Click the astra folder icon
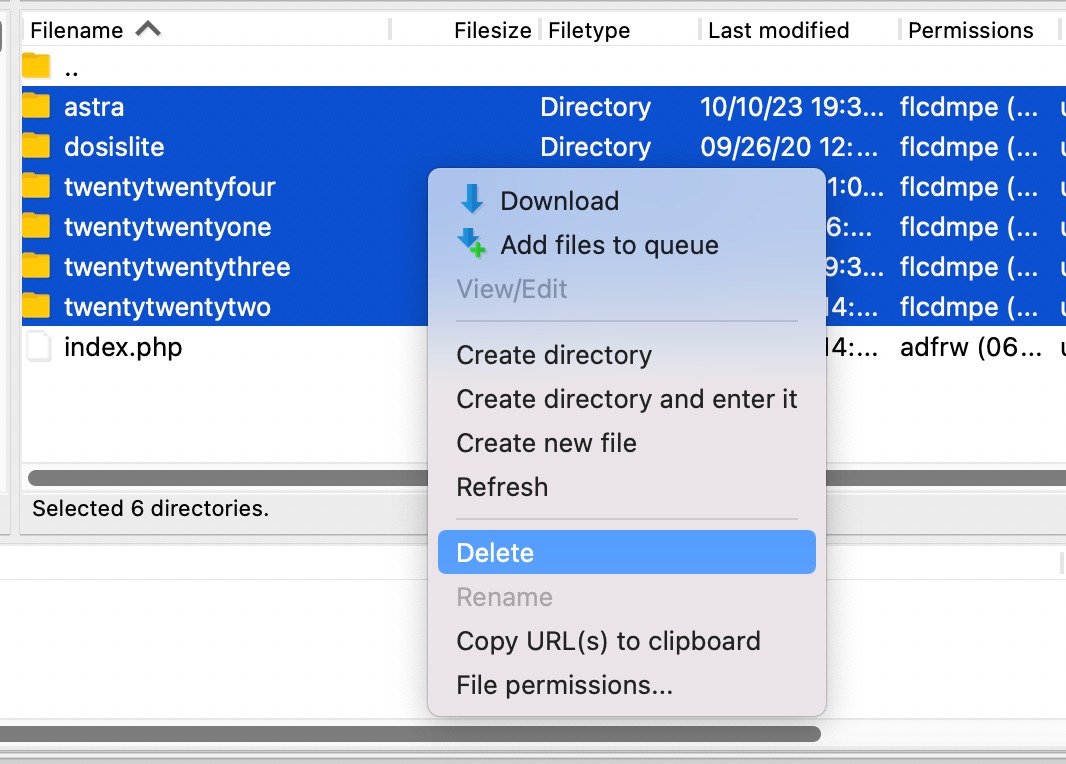This screenshot has width=1066, height=764. click(x=37, y=106)
